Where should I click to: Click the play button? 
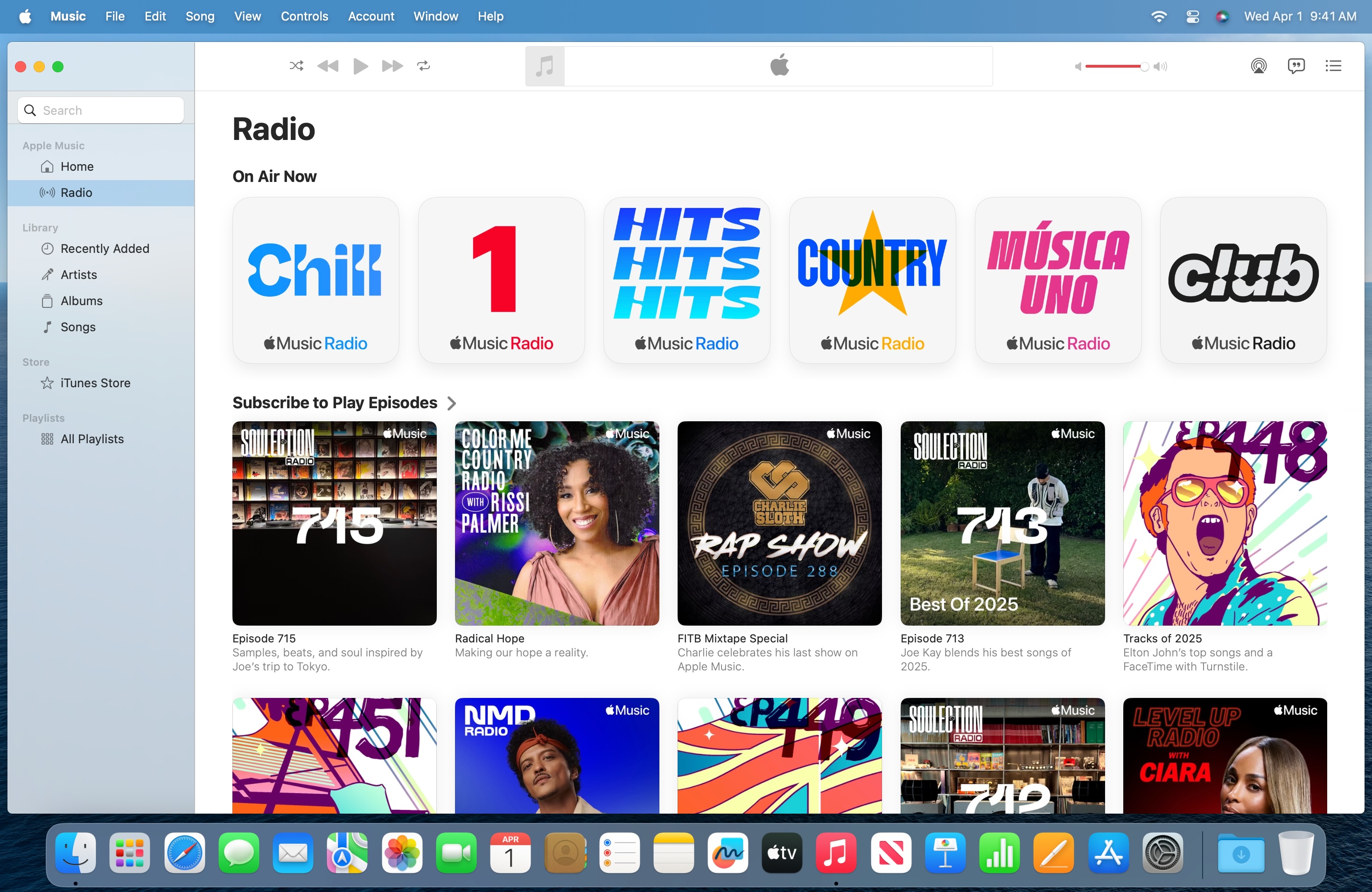coord(360,66)
